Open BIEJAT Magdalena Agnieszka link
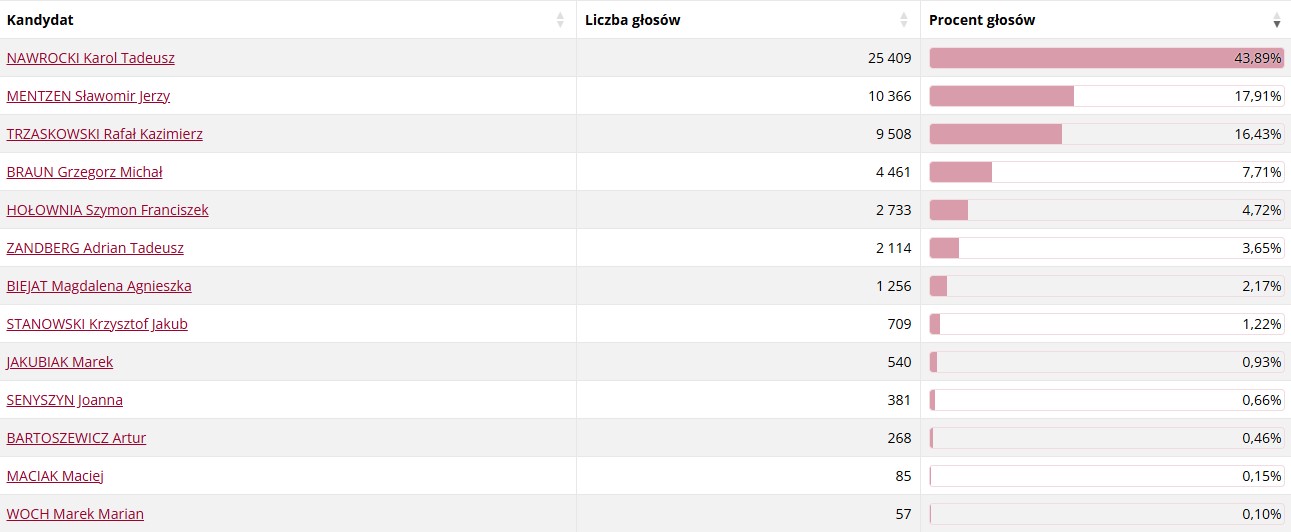The width and height of the screenshot is (1291, 532). click(99, 286)
